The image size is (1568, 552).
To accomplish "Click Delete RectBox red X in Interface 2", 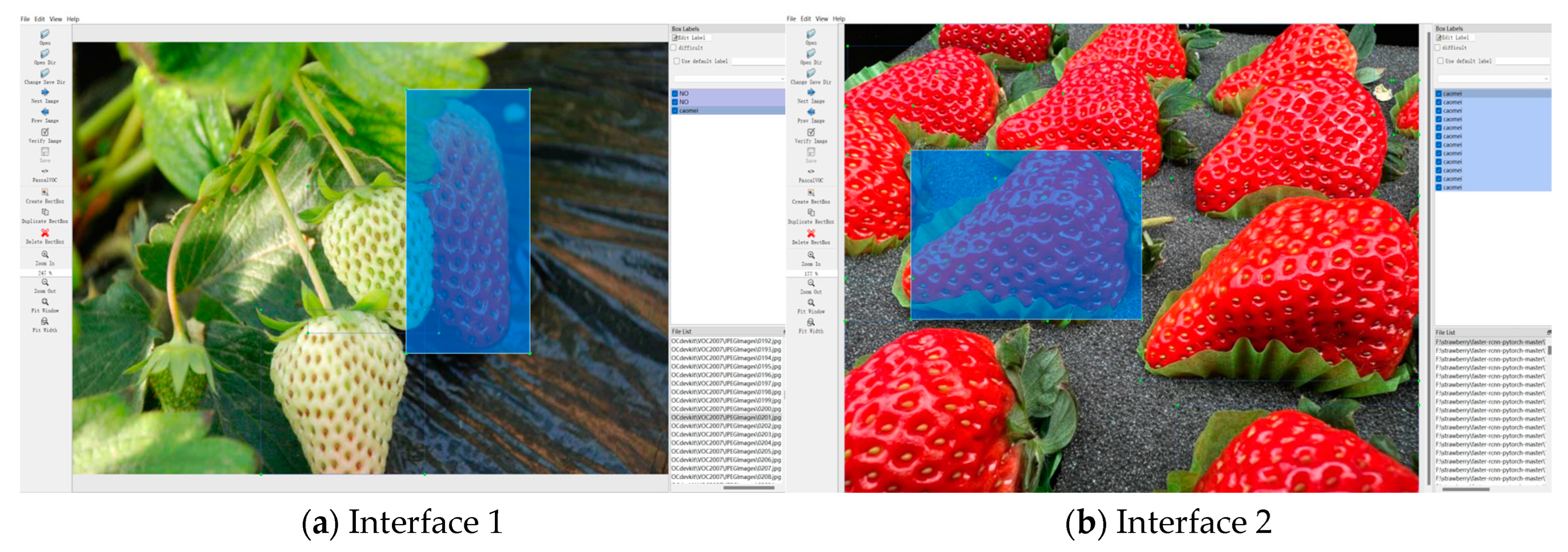I will tap(811, 234).
